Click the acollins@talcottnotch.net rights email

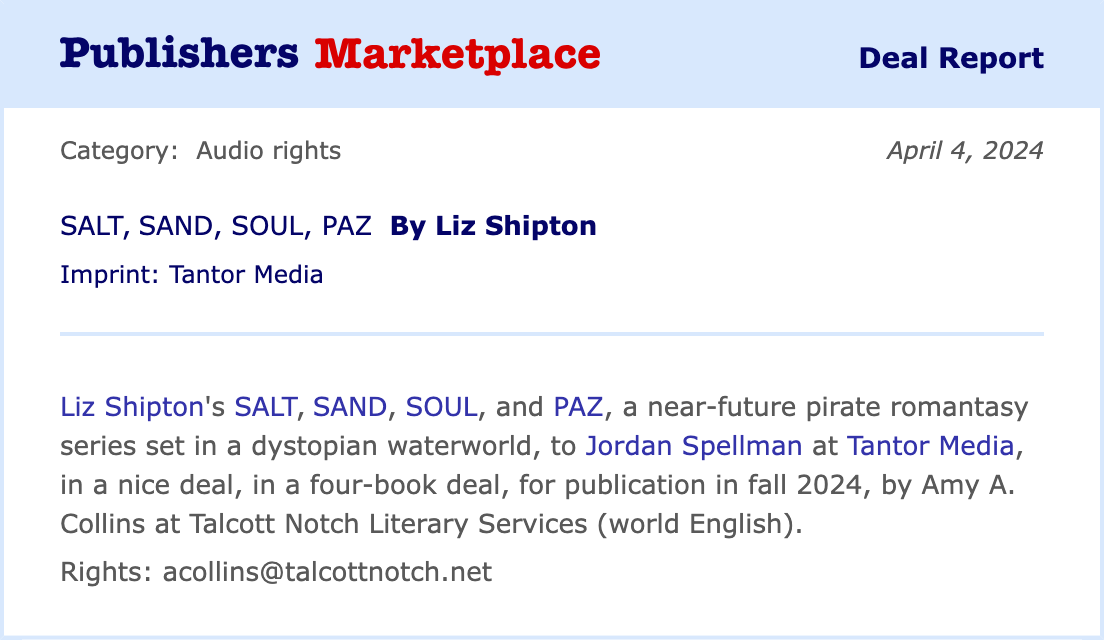point(327,572)
